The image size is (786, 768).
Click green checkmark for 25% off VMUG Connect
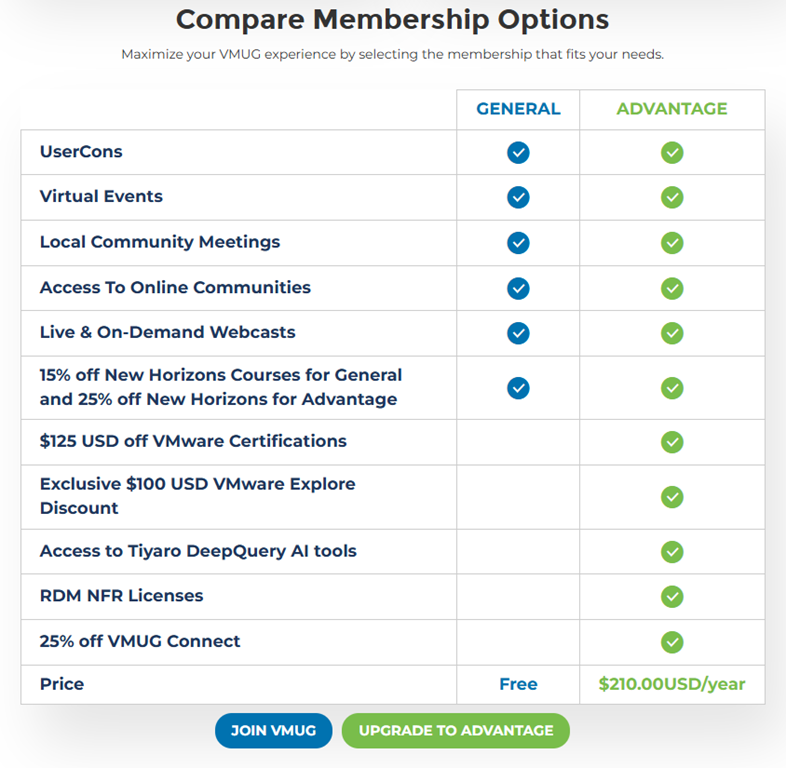pos(672,642)
